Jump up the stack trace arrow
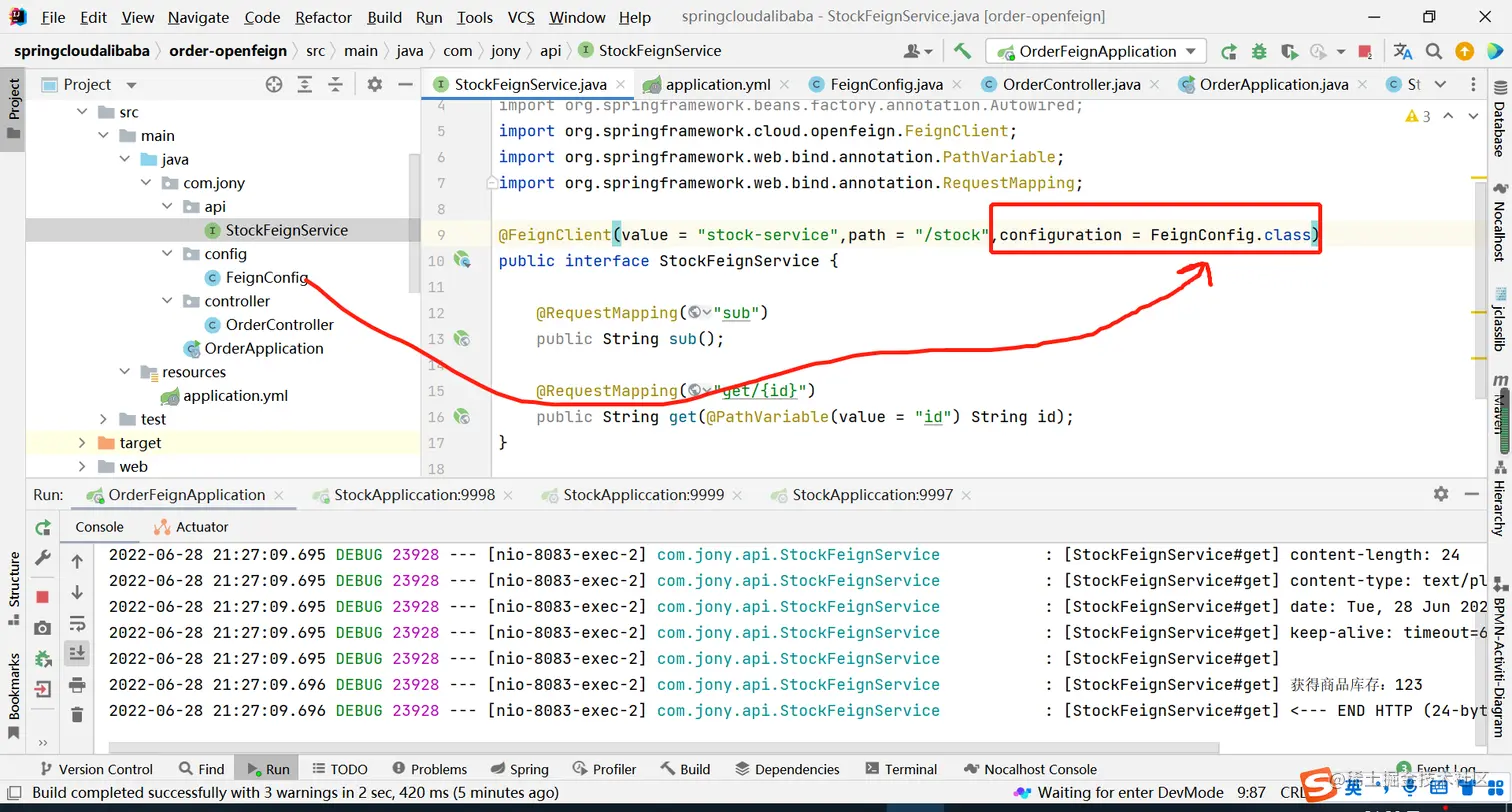 point(77,562)
